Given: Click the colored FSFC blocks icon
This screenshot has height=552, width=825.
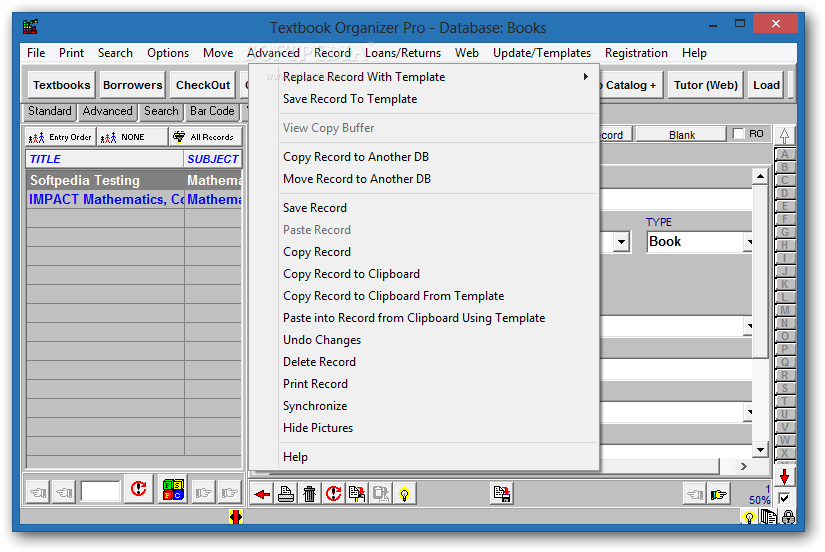Looking at the screenshot, I should coord(173,490).
